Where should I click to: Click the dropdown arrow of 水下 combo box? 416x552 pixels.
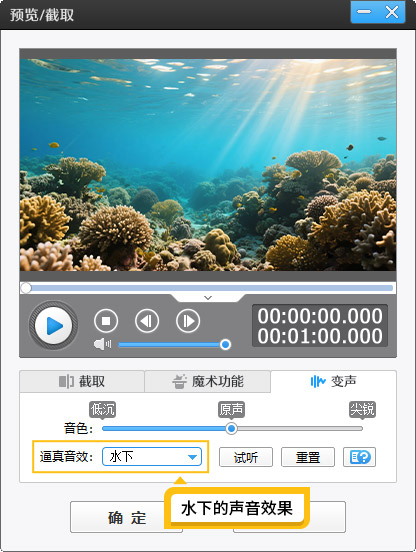coord(192,457)
